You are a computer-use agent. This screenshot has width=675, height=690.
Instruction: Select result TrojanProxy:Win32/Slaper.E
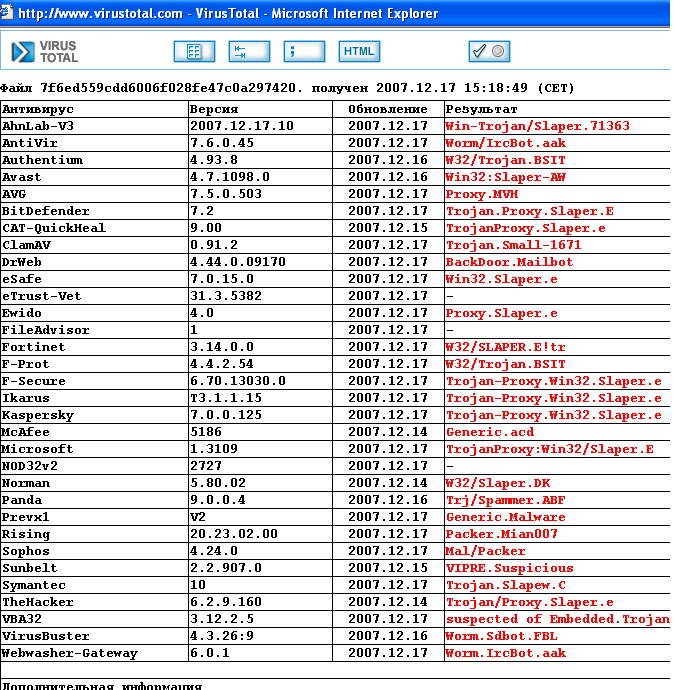pos(549,449)
